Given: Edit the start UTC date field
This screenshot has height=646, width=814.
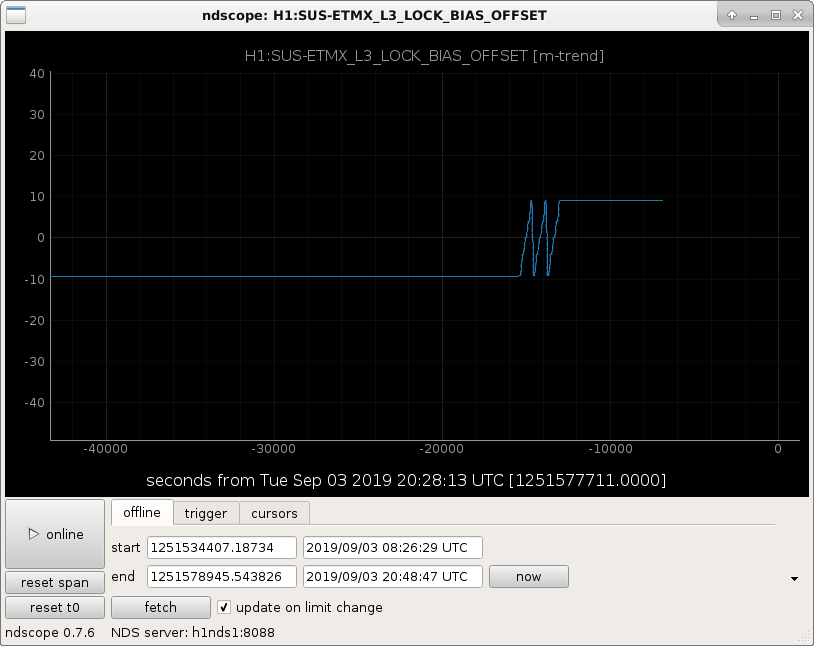Looking at the screenshot, I should click(x=392, y=547).
